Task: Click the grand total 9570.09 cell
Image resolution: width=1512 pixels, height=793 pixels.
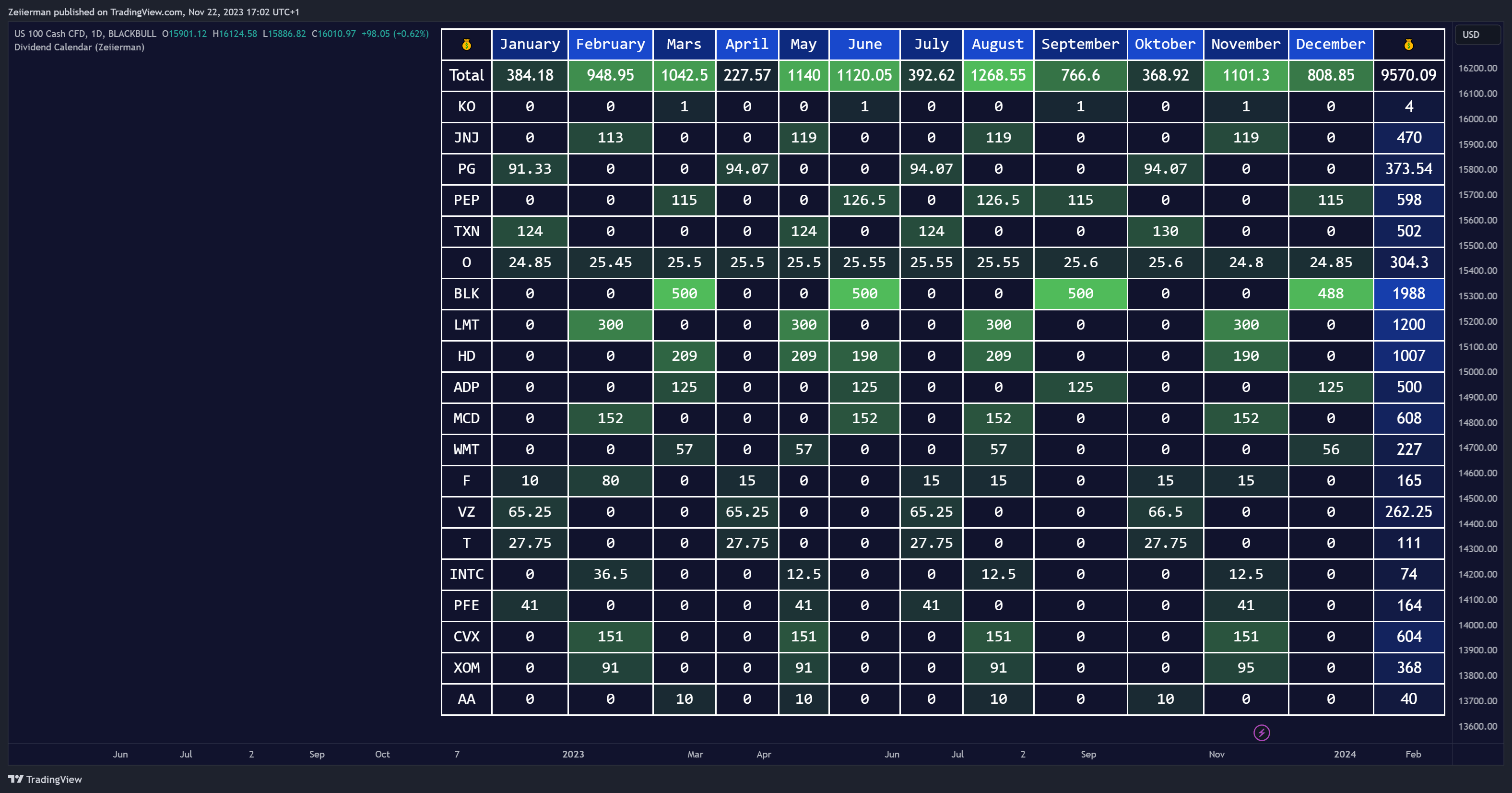Action: (1409, 75)
